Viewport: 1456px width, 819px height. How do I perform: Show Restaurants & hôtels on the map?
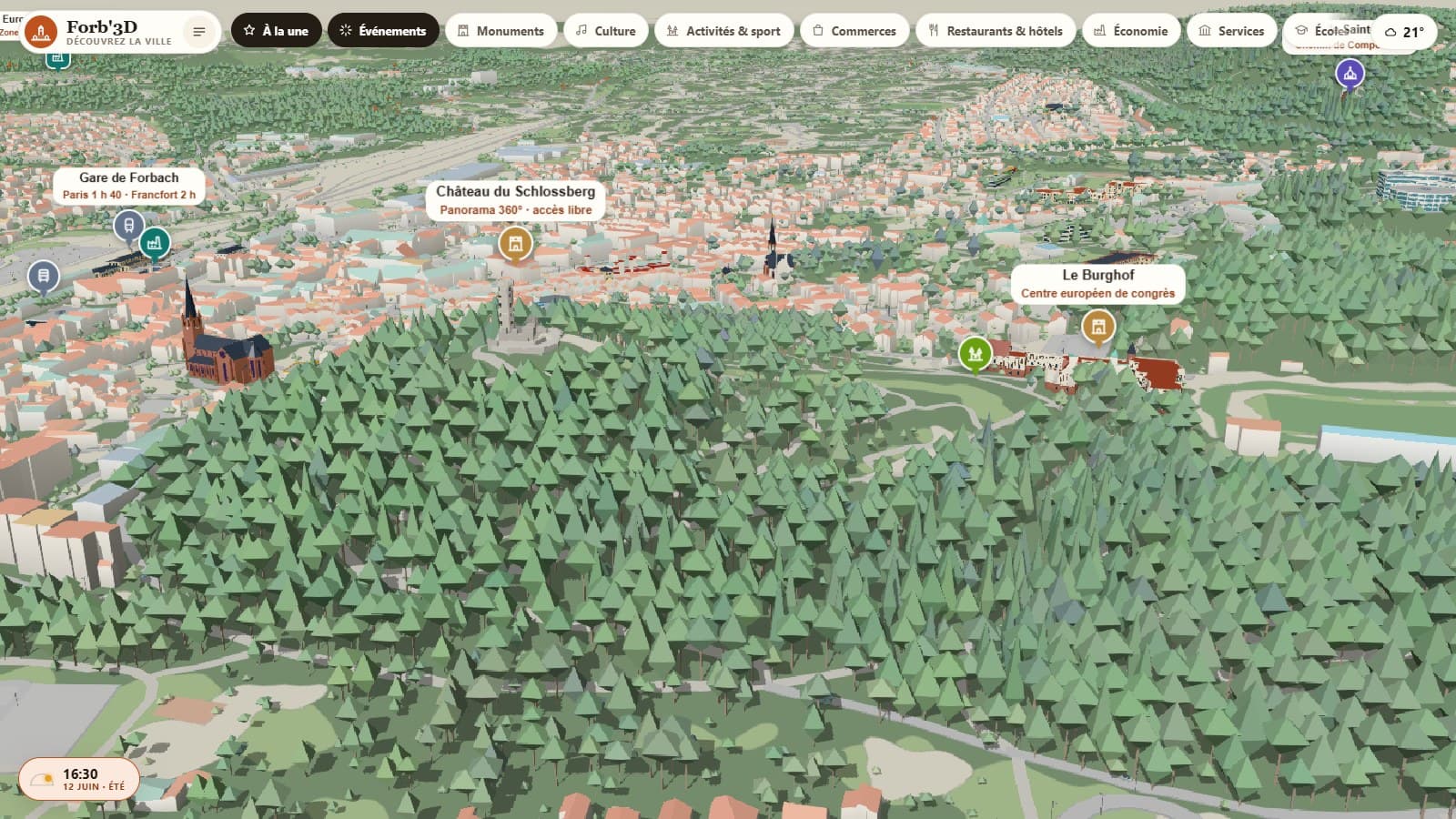(x=996, y=30)
